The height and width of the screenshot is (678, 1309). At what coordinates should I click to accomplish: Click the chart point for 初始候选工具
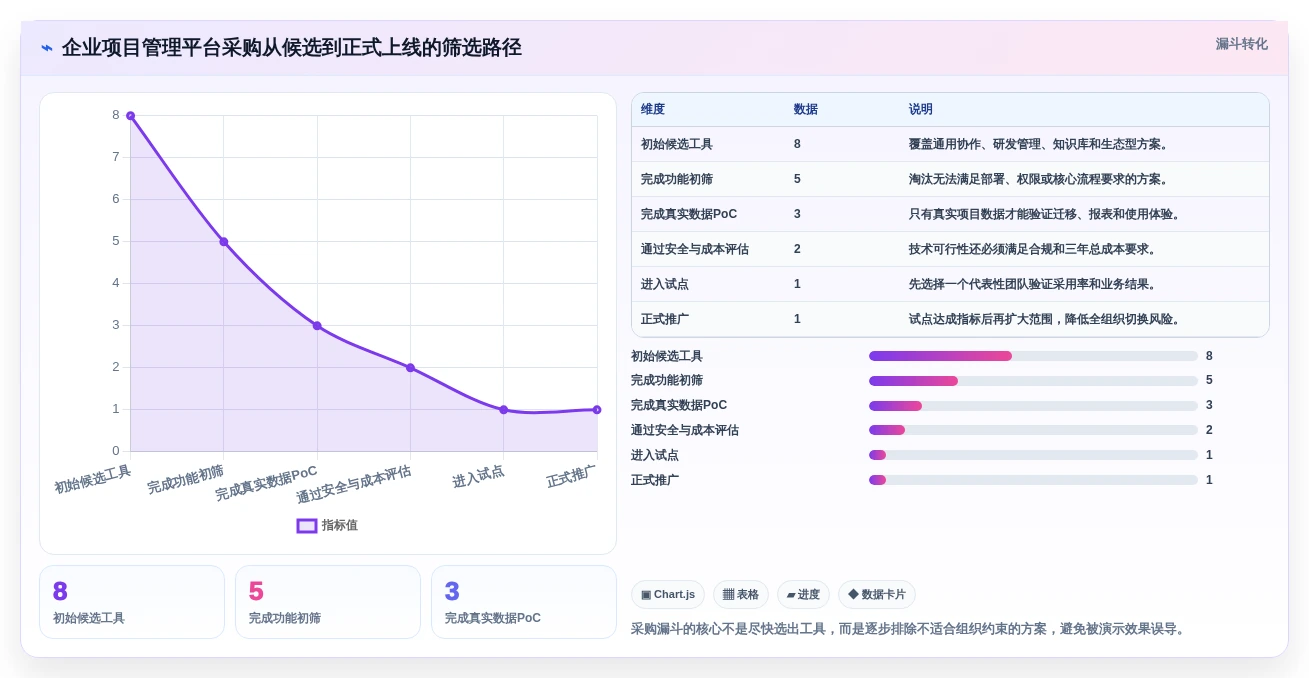pyautogui.click(x=130, y=116)
